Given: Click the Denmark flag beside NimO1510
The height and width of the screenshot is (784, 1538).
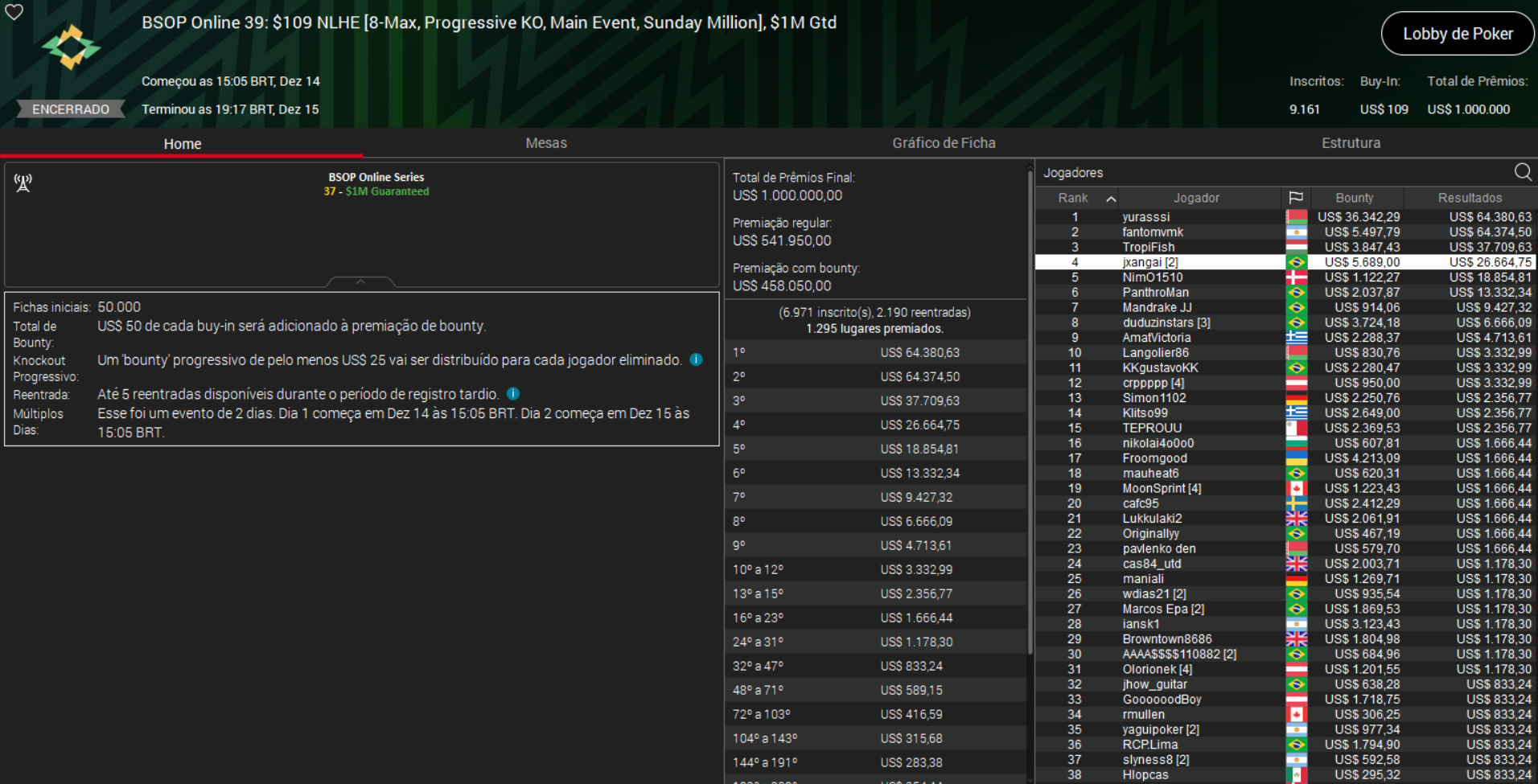Looking at the screenshot, I should [x=1297, y=277].
